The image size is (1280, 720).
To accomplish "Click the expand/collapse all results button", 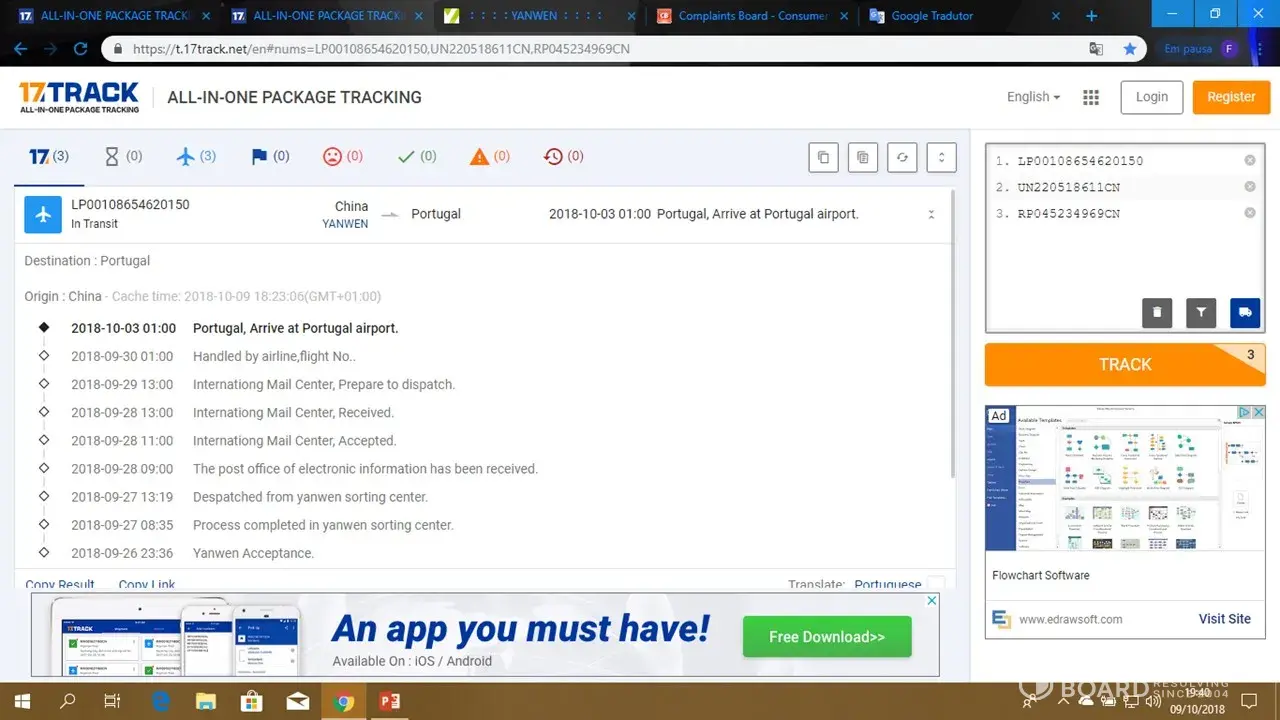I will tap(941, 157).
